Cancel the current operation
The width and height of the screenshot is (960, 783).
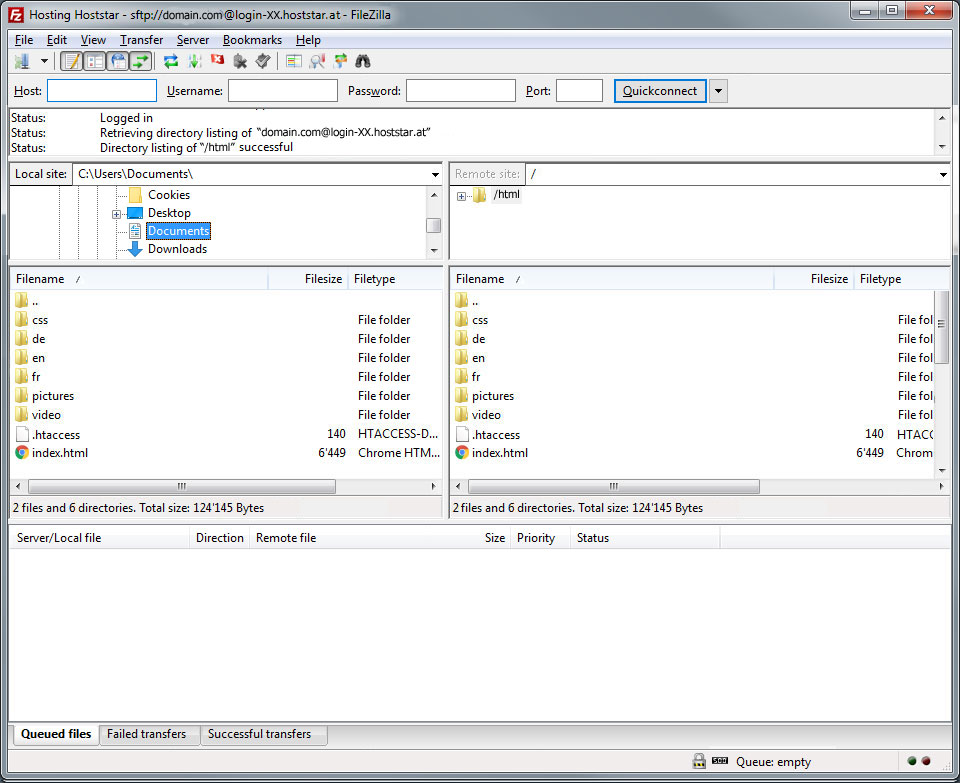pos(217,59)
